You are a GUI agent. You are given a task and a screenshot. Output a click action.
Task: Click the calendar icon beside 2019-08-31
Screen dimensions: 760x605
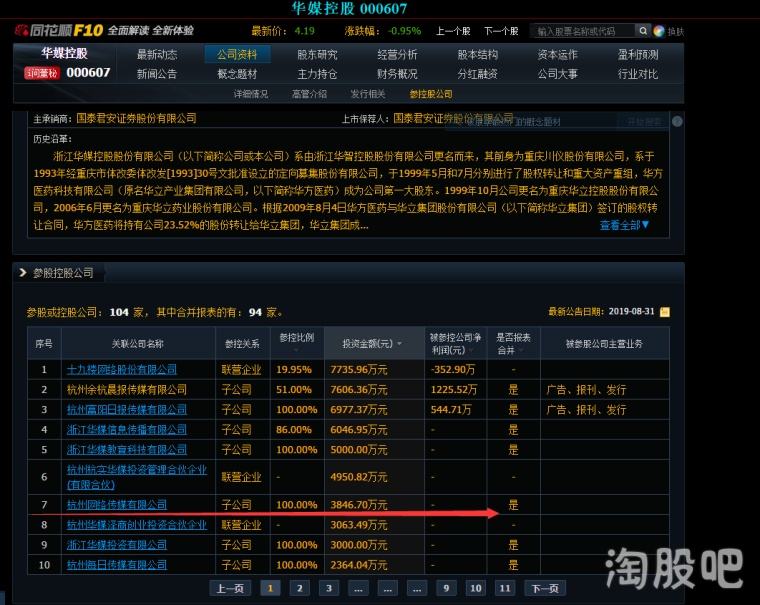click(x=665, y=312)
